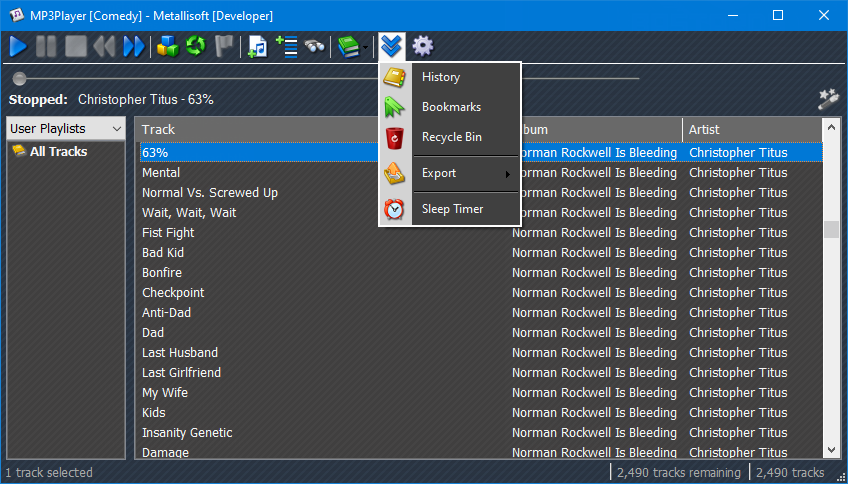Click the colored blocks toolbar icon
This screenshot has width=848, height=484.
tap(167, 46)
